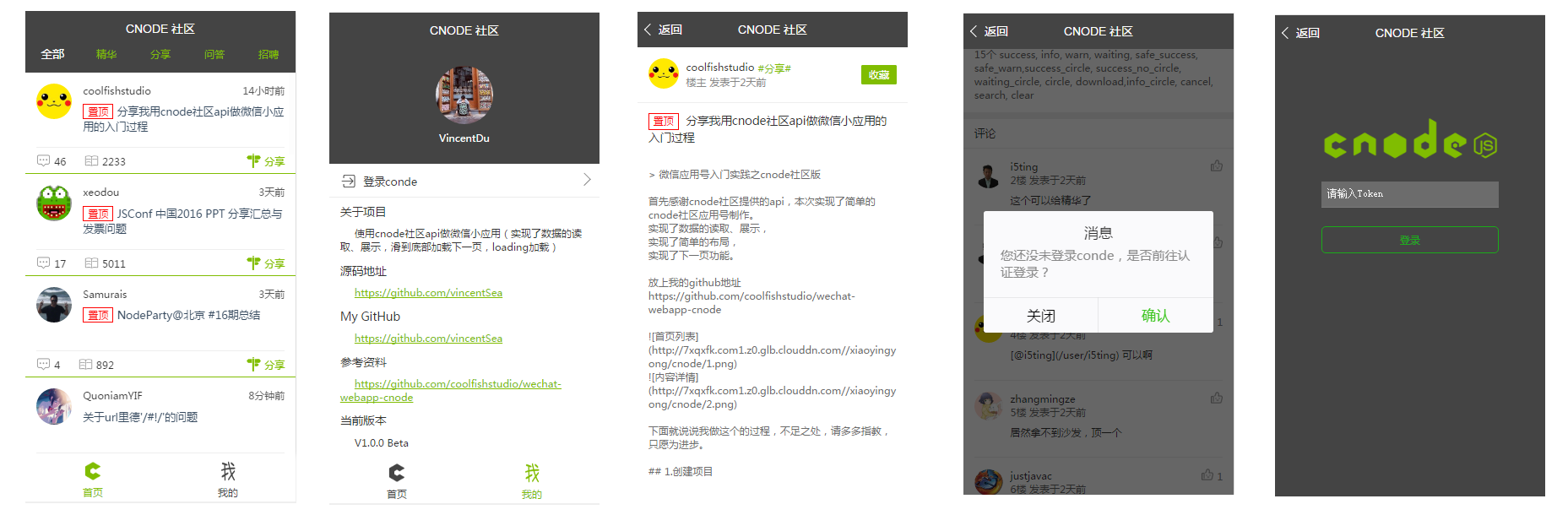Open i5ting commenter avatar
The height and width of the screenshot is (515, 1568).
click(x=989, y=175)
